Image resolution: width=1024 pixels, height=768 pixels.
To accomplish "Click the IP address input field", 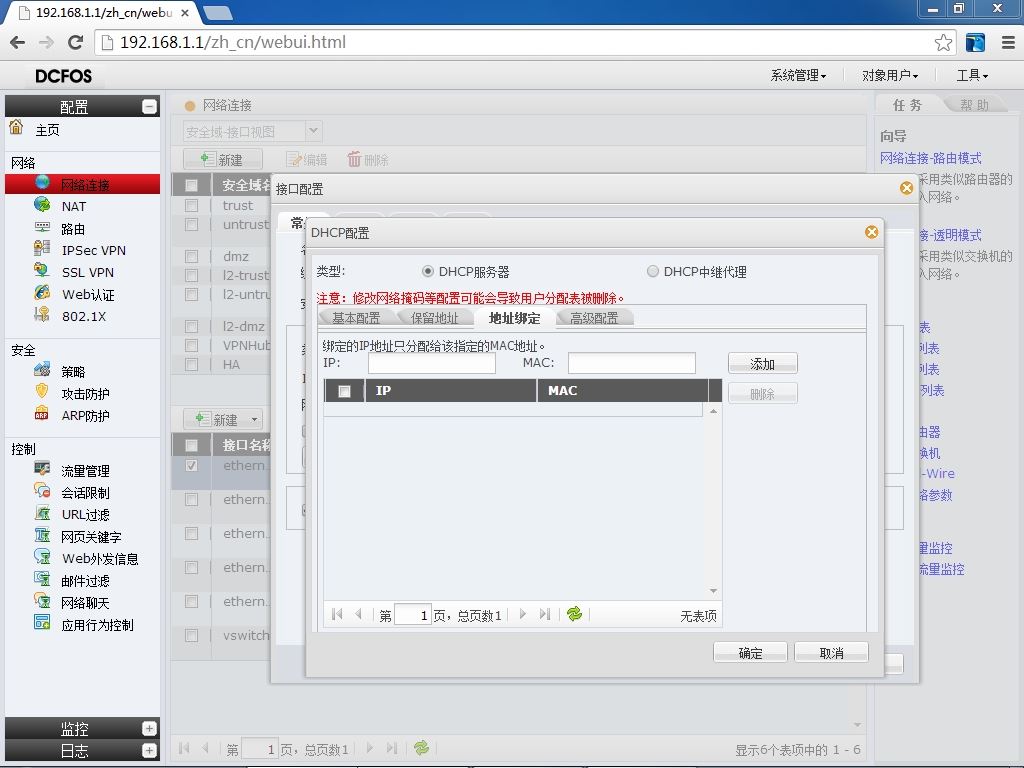I will (x=432, y=363).
